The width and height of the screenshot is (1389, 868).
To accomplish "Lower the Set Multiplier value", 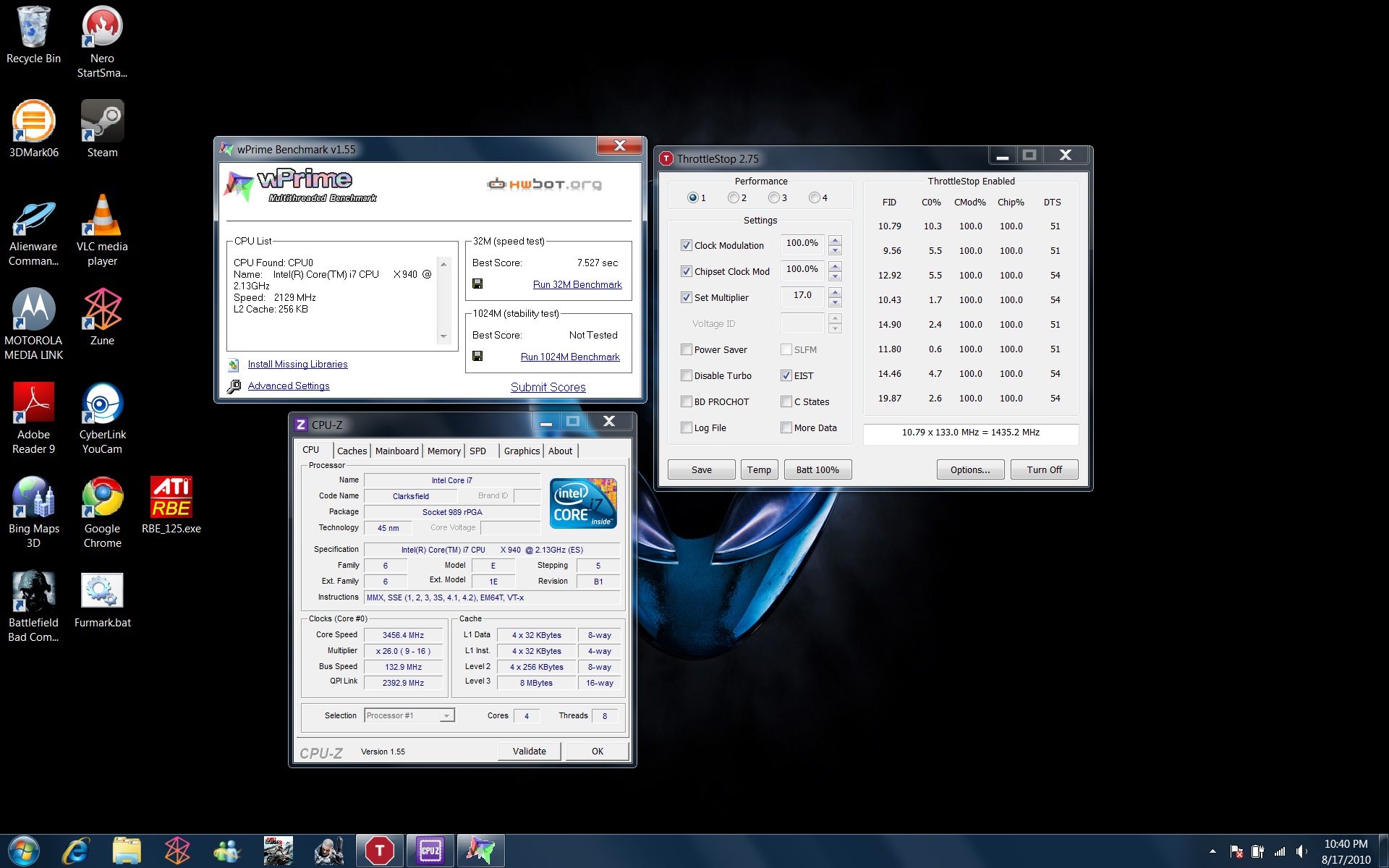I will (x=835, y=302).
